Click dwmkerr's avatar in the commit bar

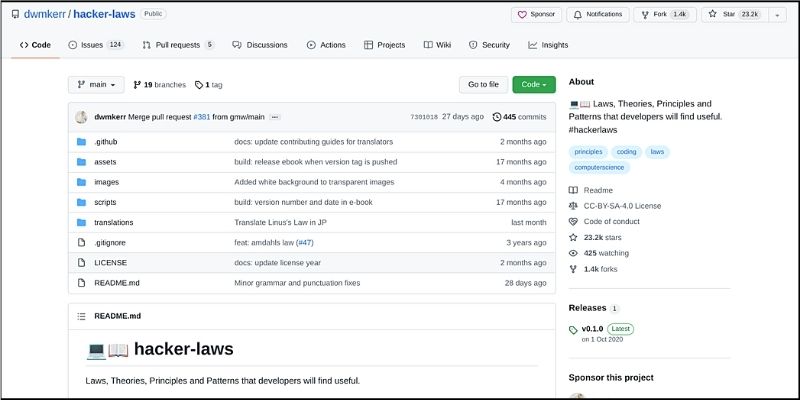81,117
